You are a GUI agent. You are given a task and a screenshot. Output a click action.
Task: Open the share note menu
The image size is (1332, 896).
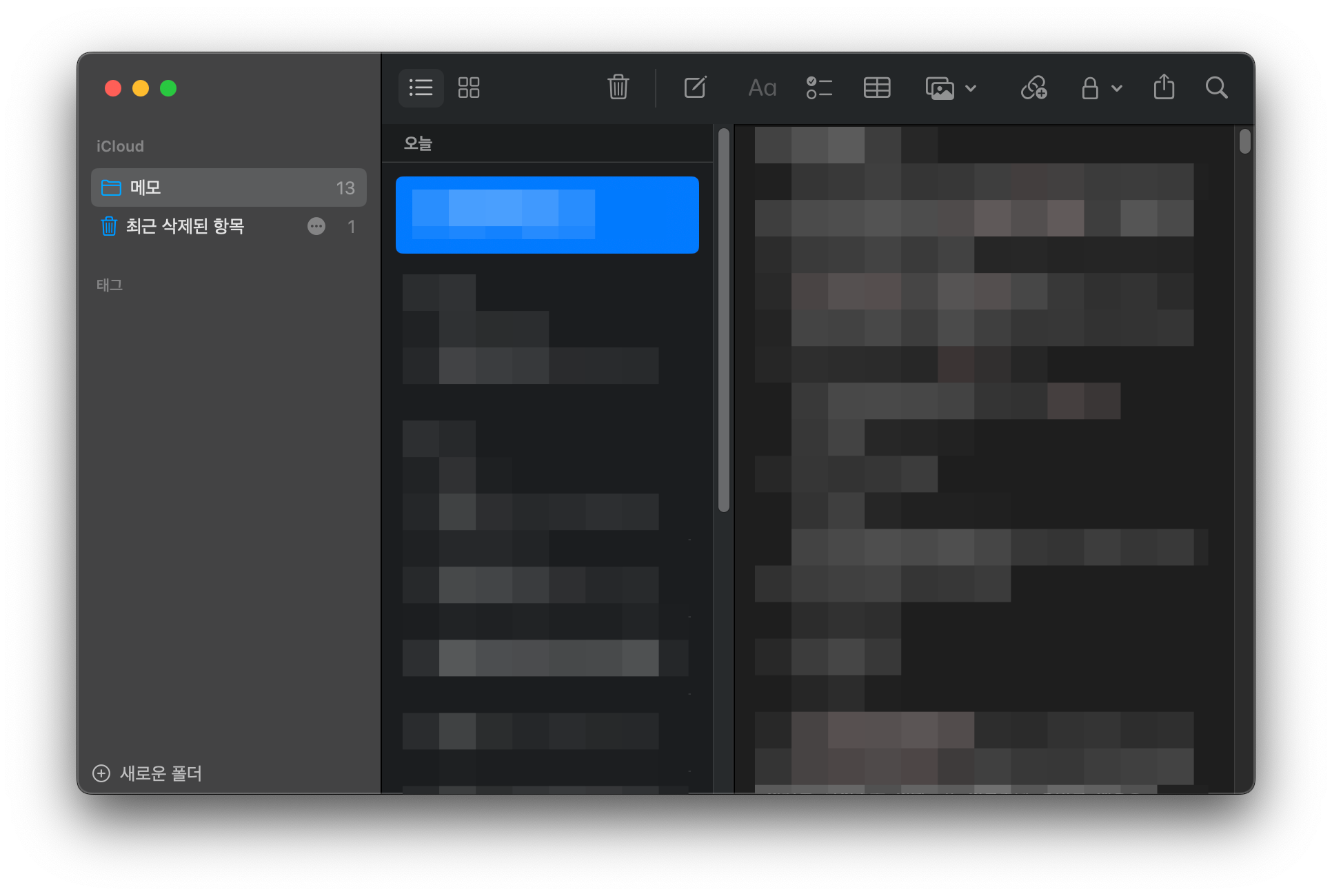pos(1164,88)
